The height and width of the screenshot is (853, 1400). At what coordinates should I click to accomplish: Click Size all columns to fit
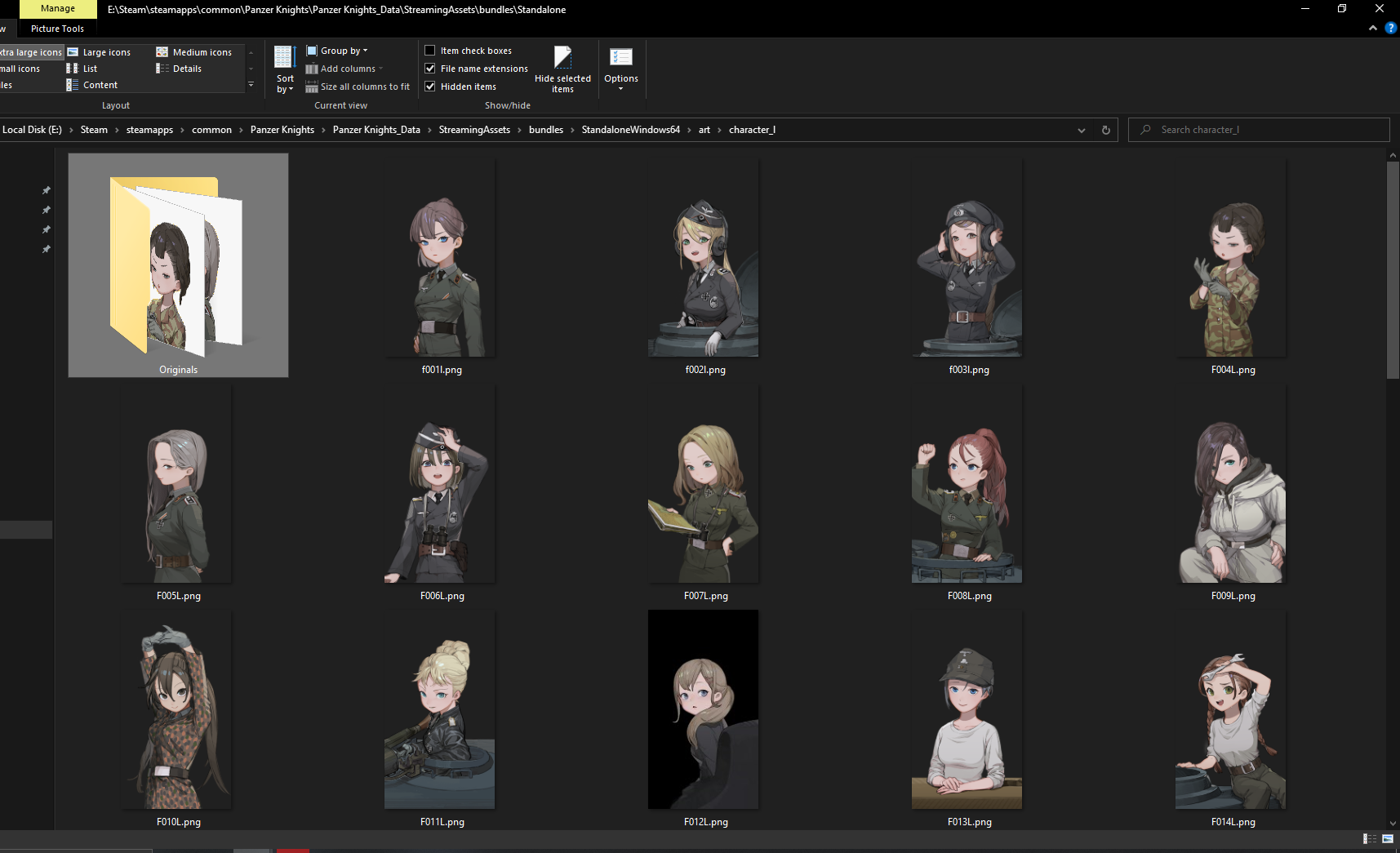click(x=358, y=87)
